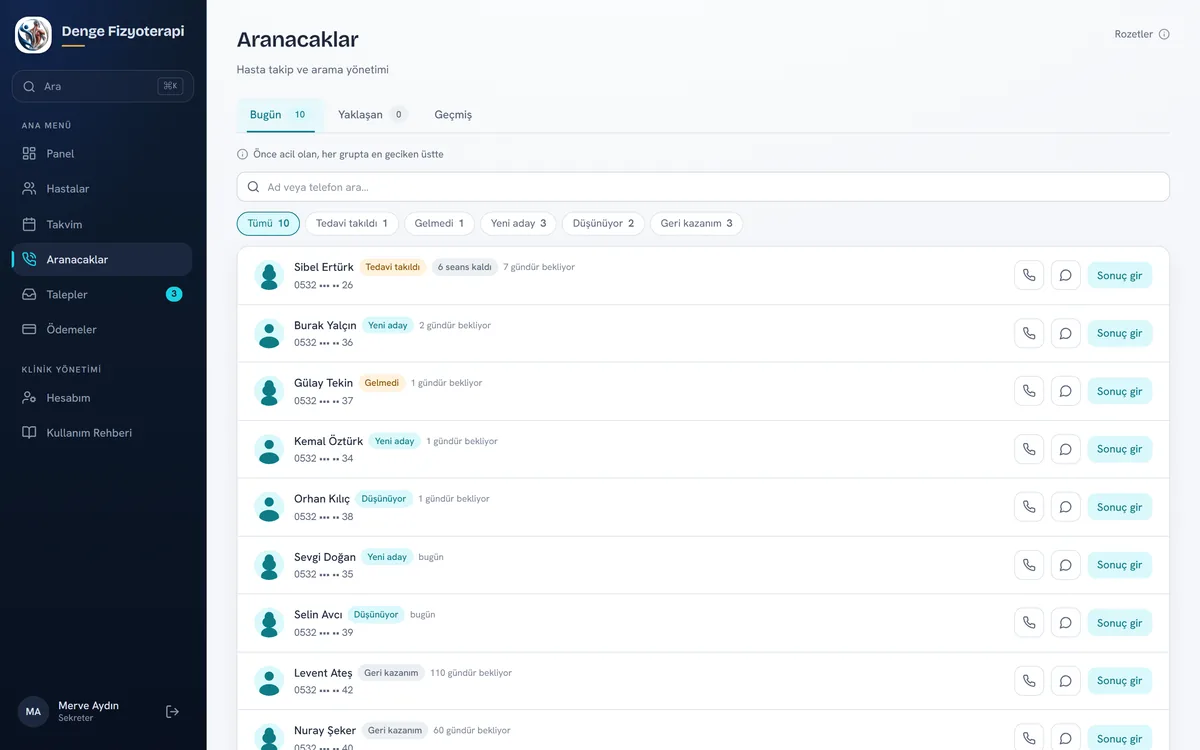Click the message icon for Sevgi Doğan
1200x750 pixels.
(1066, 565)
